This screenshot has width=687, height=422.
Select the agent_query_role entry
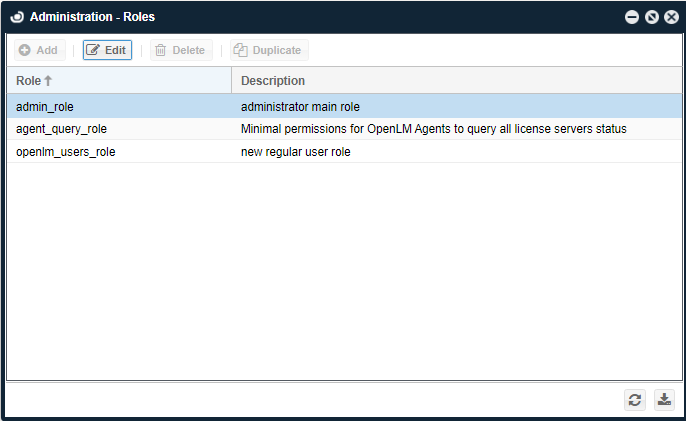click(x=61, y=129)
